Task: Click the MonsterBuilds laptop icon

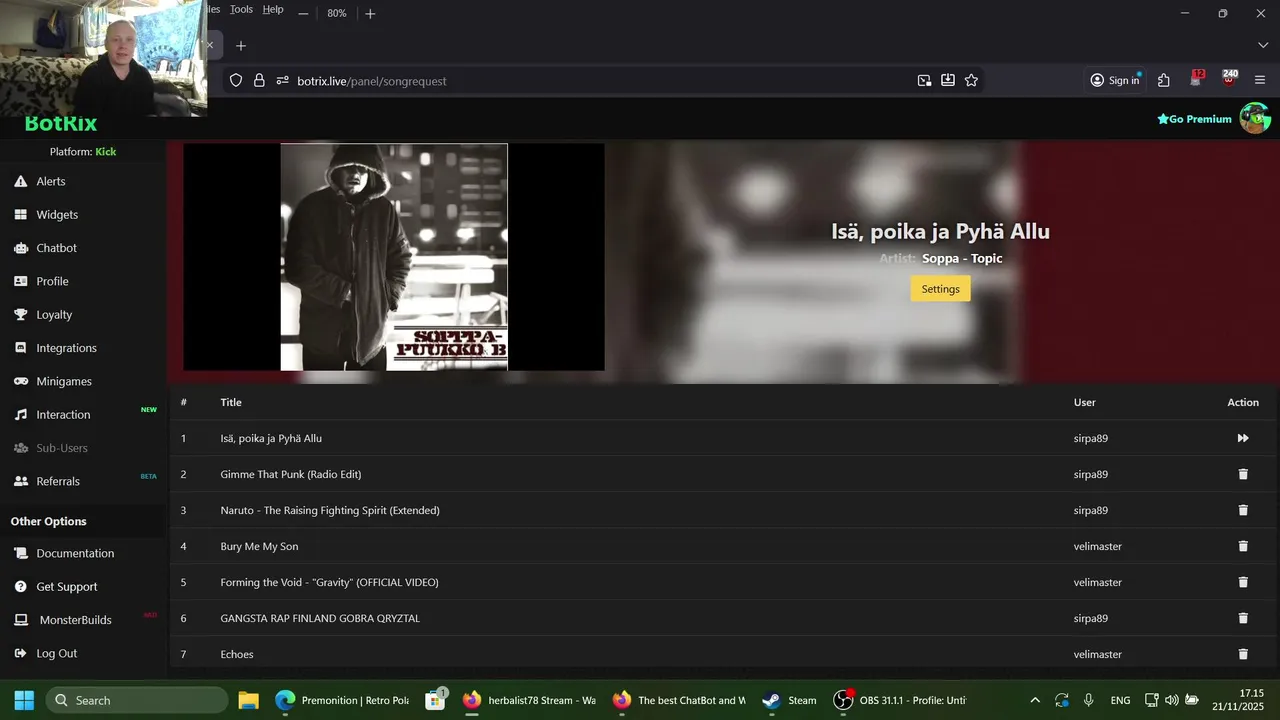Action: 20,620
